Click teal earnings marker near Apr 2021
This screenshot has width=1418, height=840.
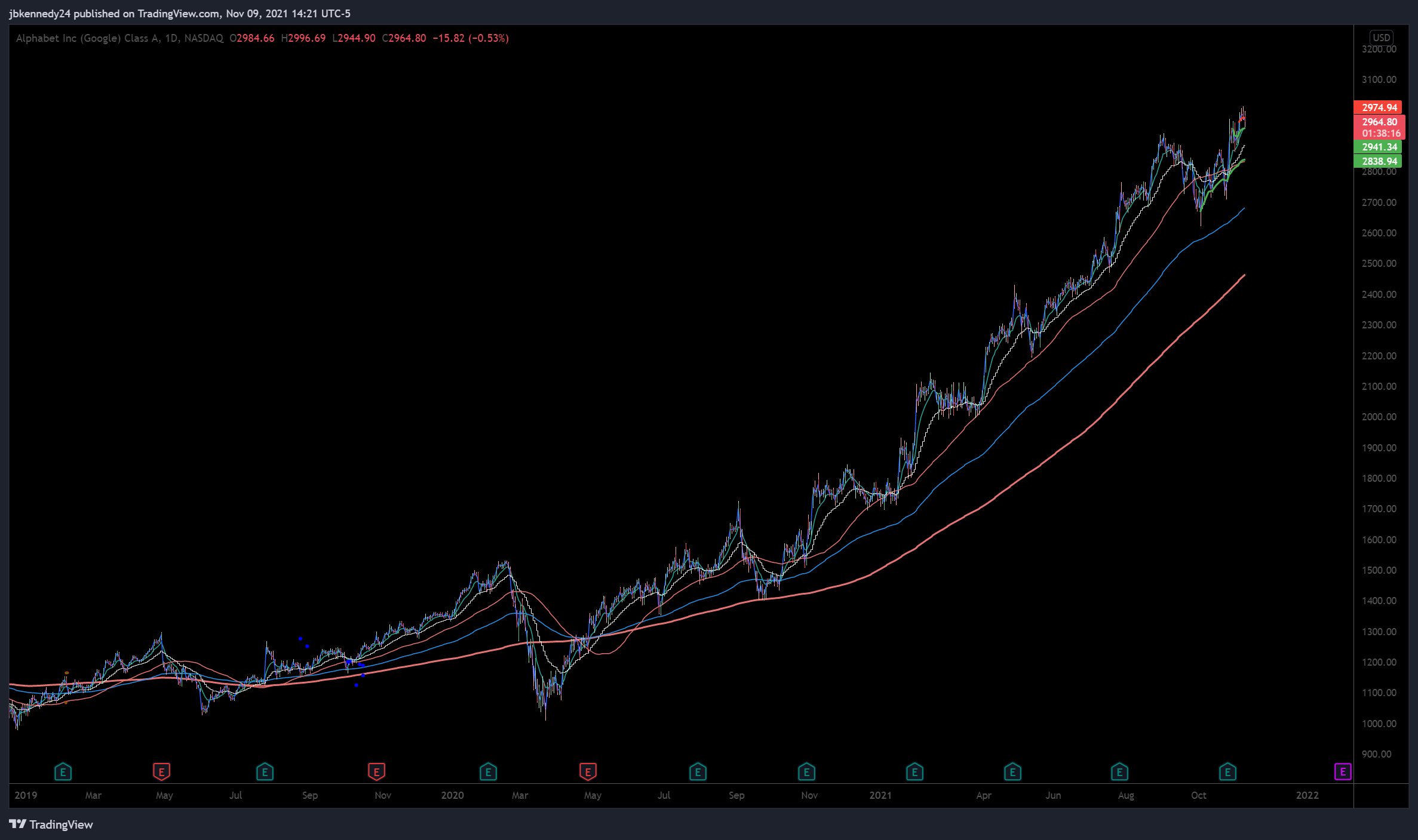[x=1012, y=772]
